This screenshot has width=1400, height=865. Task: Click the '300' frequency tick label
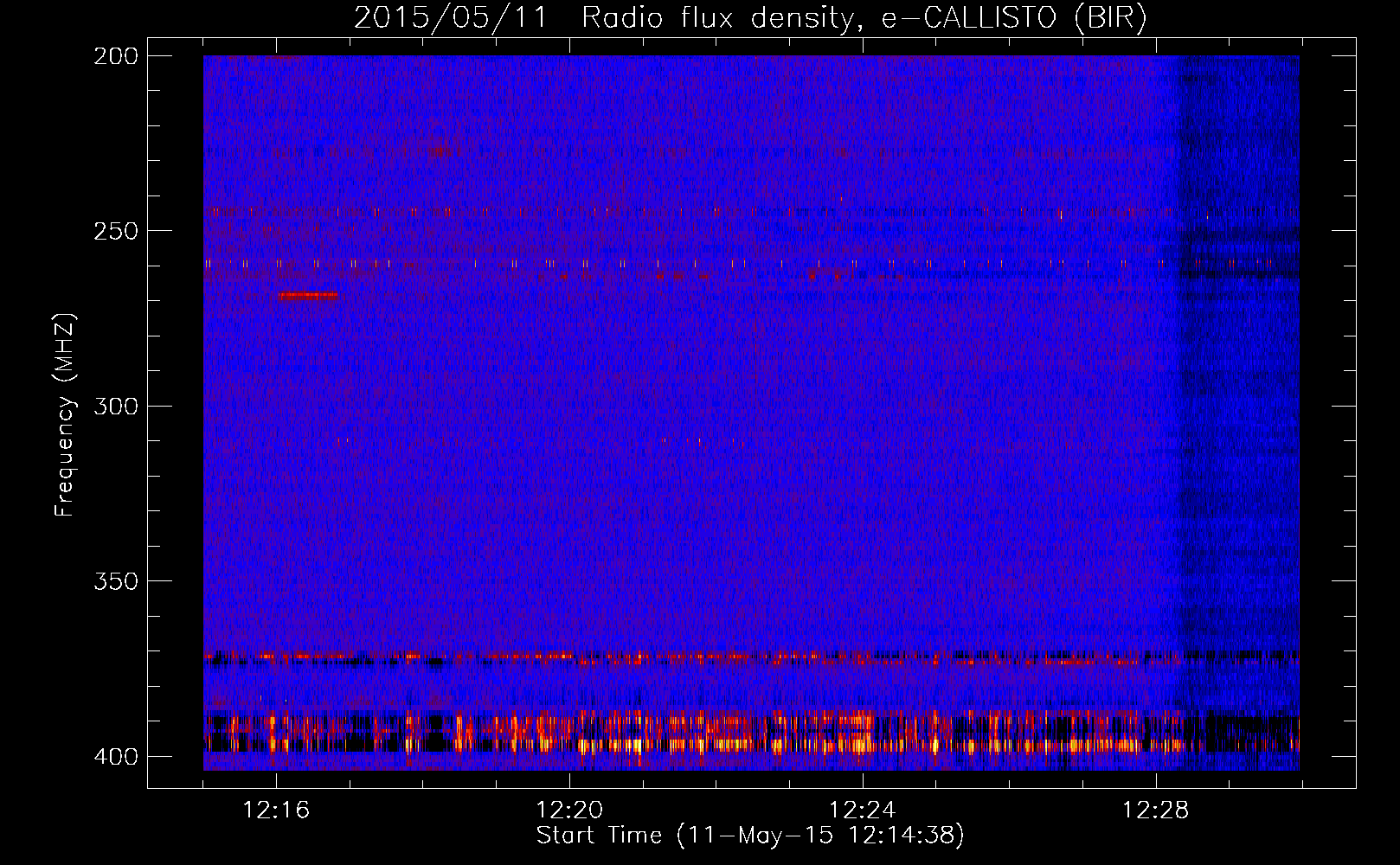(115, 407)
